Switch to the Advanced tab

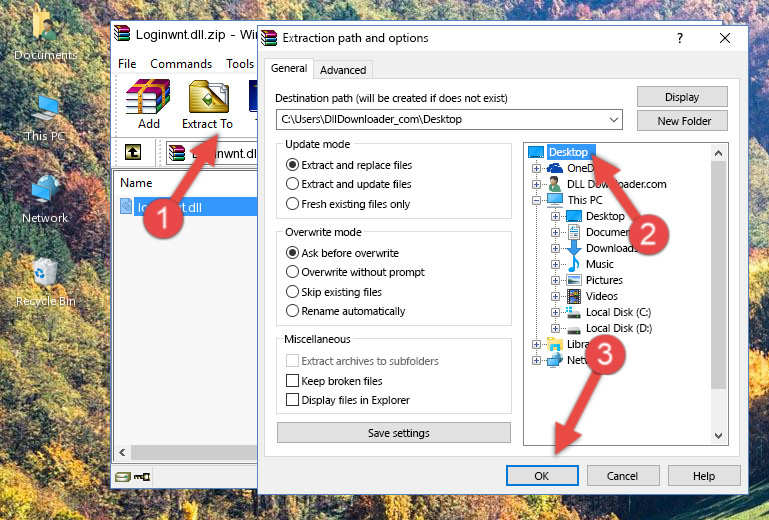(342, 70)
